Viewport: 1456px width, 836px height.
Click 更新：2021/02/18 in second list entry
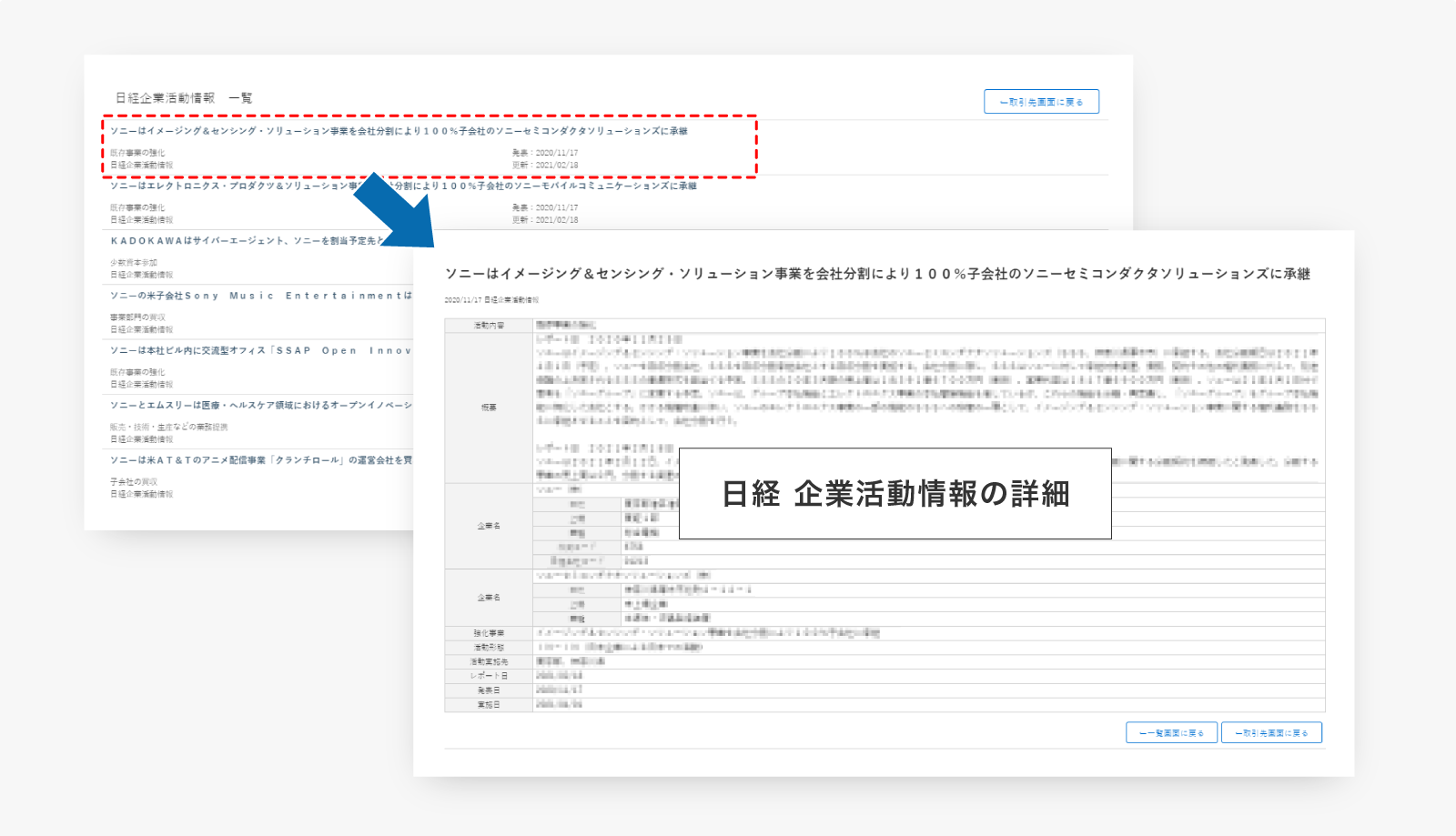coord(545,219)
